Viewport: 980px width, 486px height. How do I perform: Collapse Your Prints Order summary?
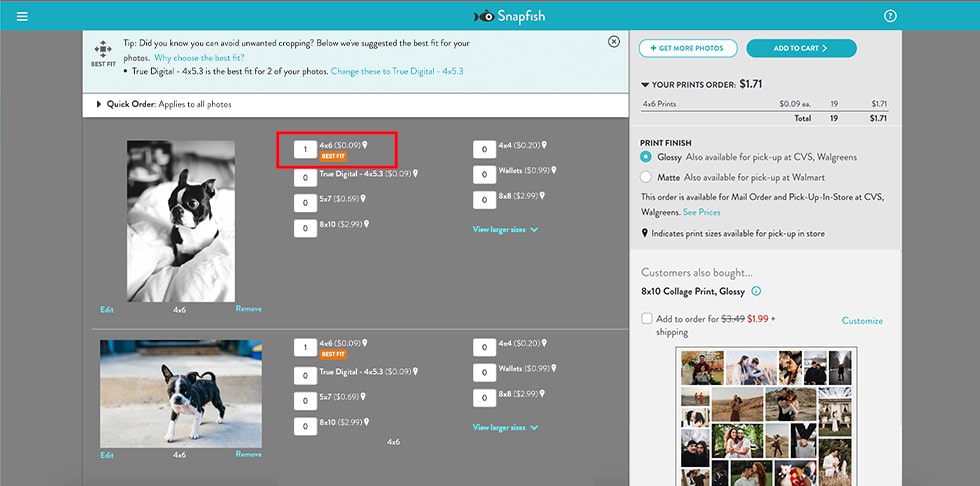[x=645, y=84]
